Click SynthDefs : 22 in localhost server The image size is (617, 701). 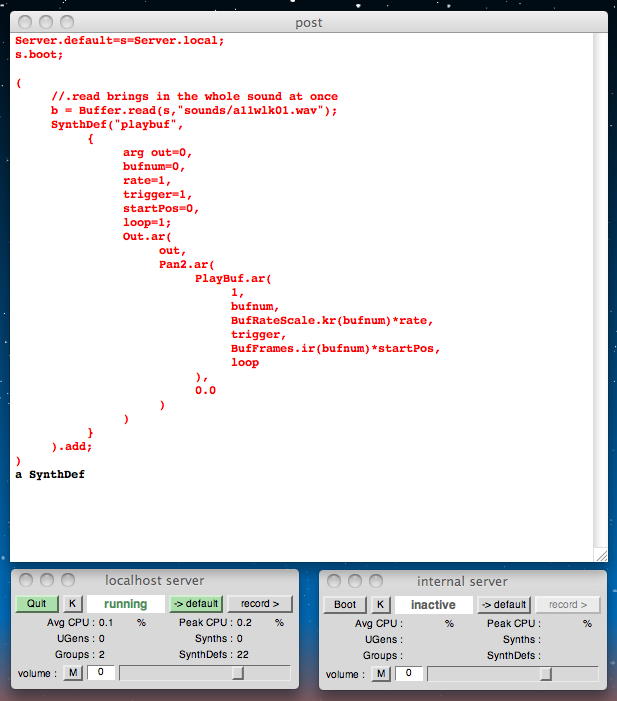(x=214, y=654)
